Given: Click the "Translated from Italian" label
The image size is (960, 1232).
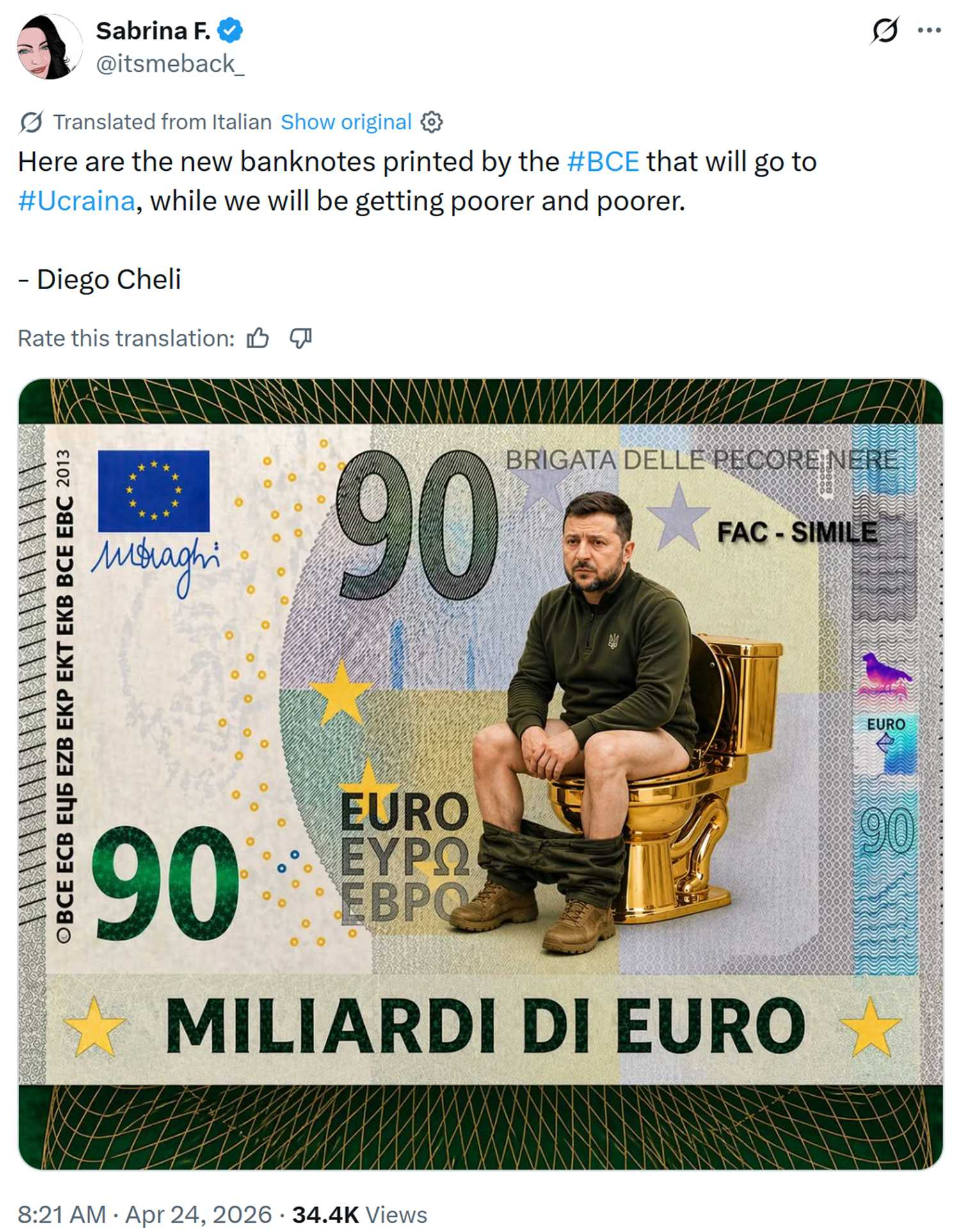Looking at the screenshot, I should pyautogui.click(x=163, y=122).
